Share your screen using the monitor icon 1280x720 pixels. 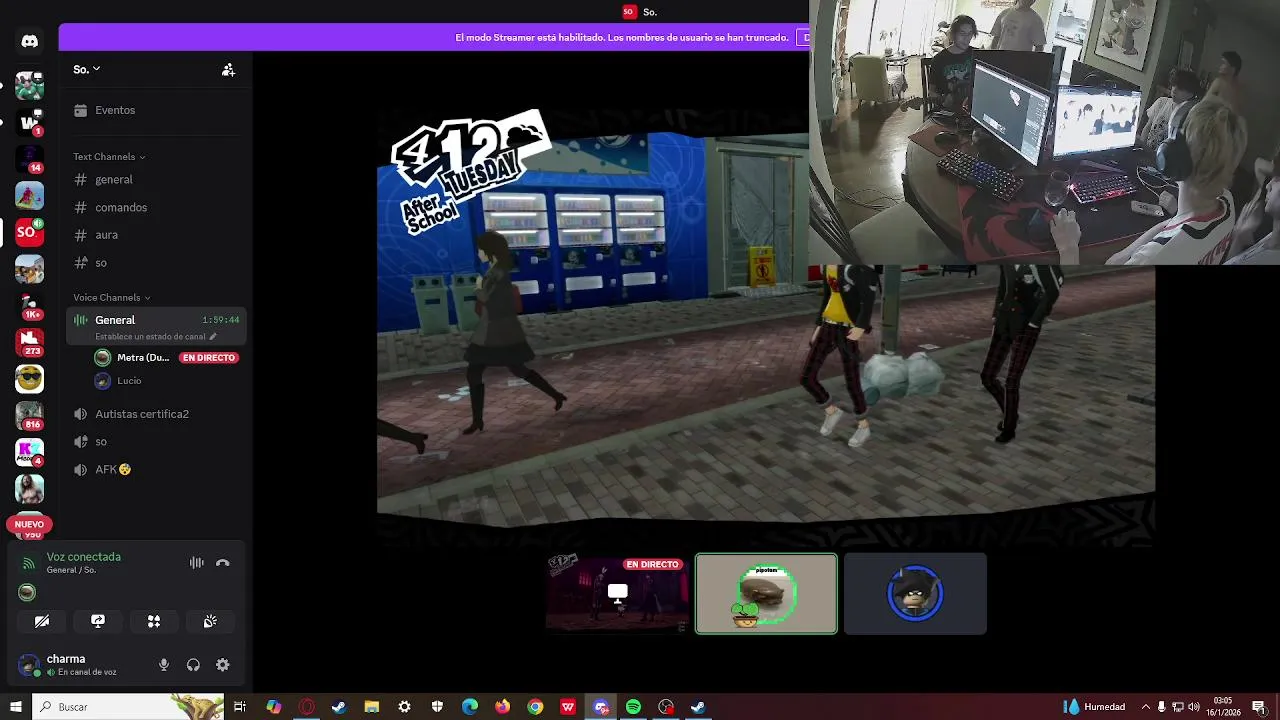(x=98, y=622)
